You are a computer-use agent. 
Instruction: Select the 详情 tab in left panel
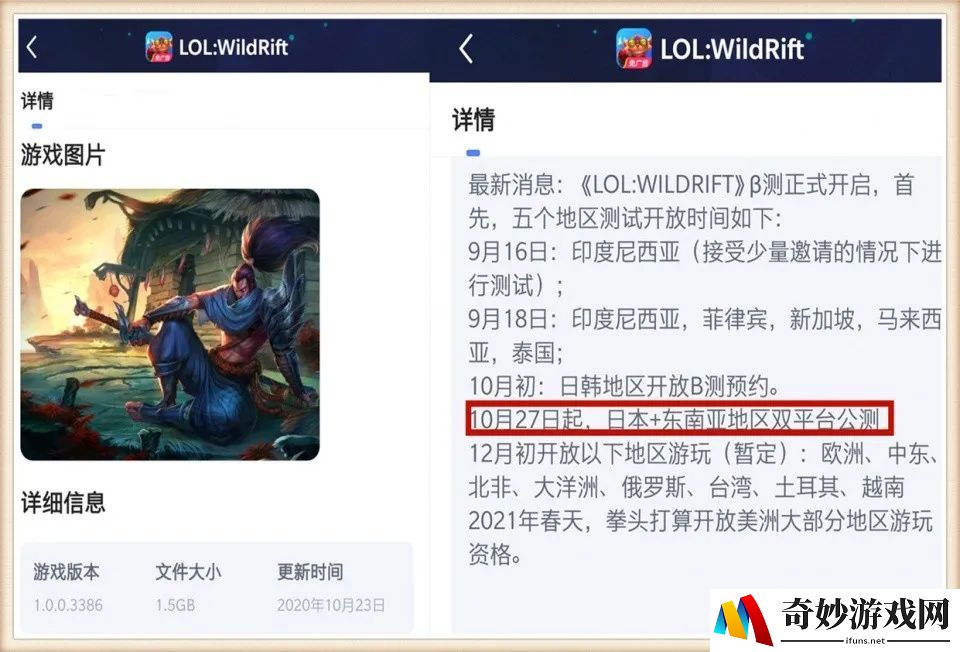pyautogui.click(x=37, y=100)
